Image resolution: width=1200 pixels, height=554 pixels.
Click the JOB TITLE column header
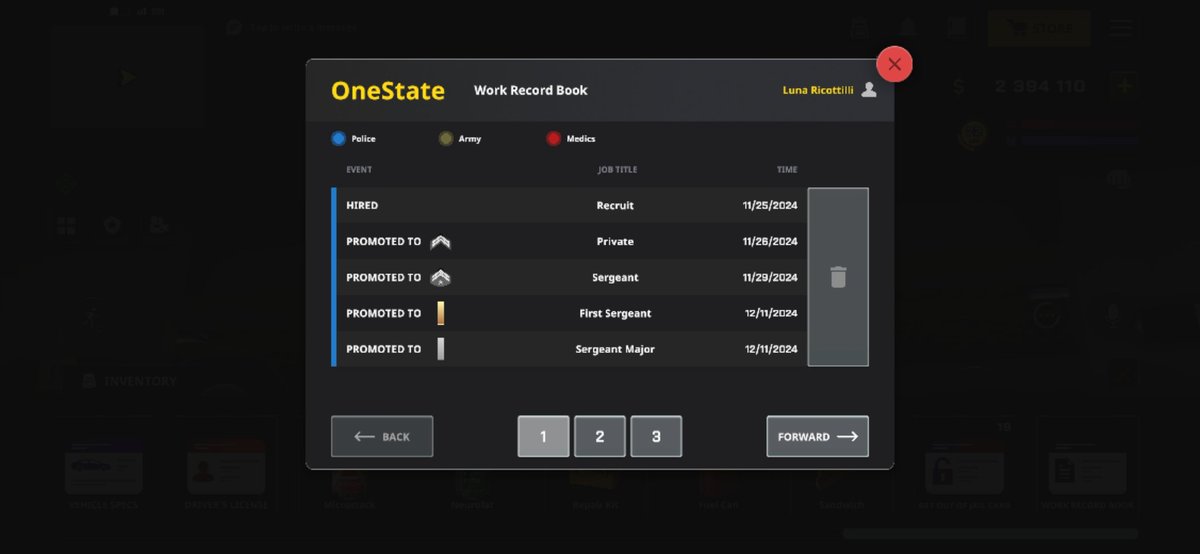(x=615, y=170)
